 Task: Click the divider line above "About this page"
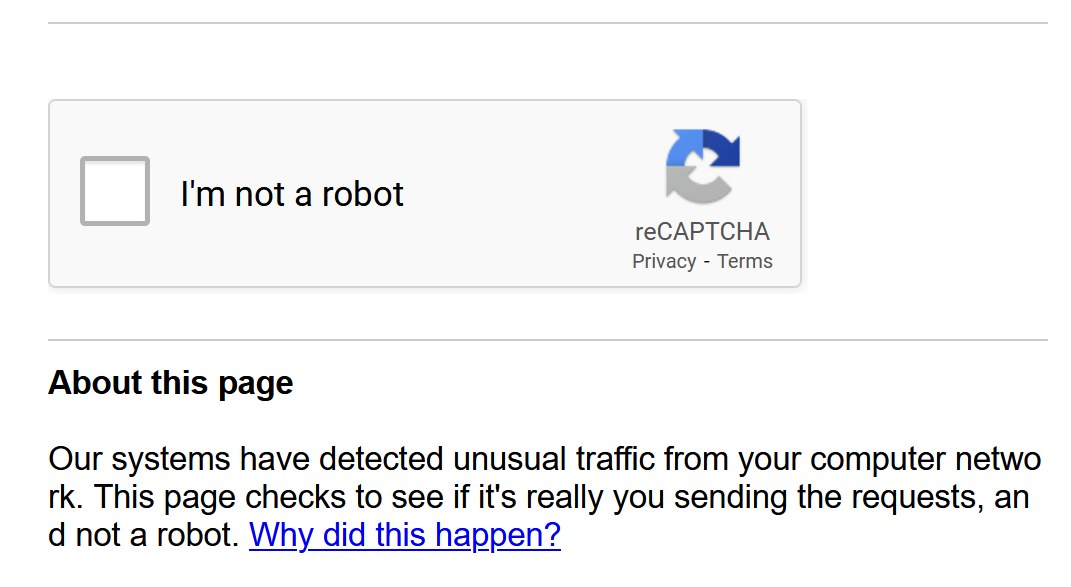[548, 340]
